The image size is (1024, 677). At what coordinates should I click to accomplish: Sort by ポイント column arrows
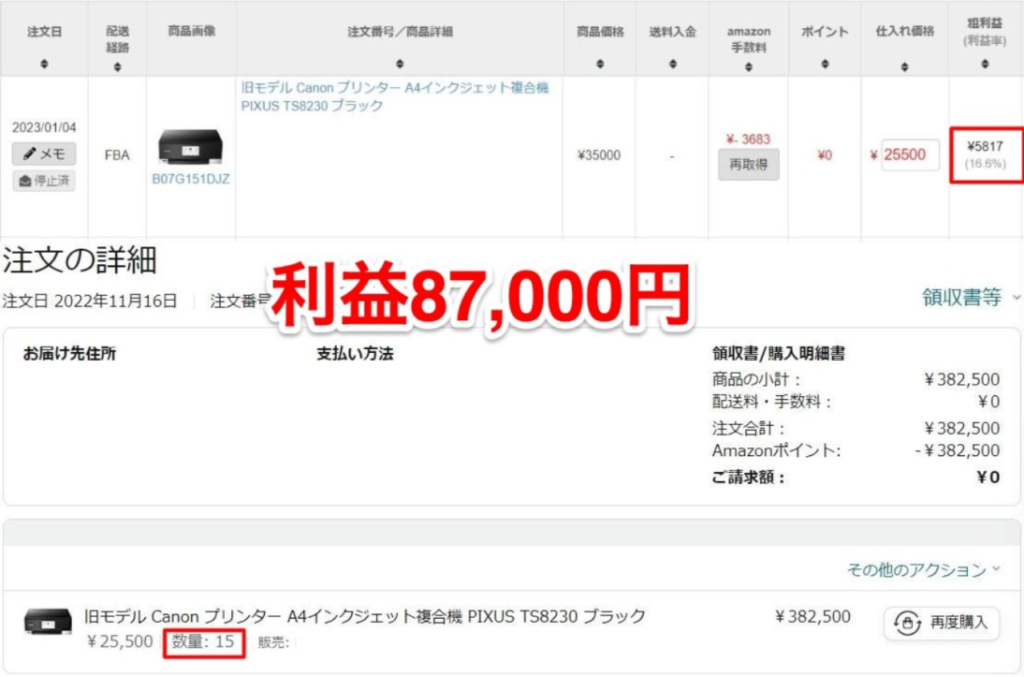click(825, 64)
